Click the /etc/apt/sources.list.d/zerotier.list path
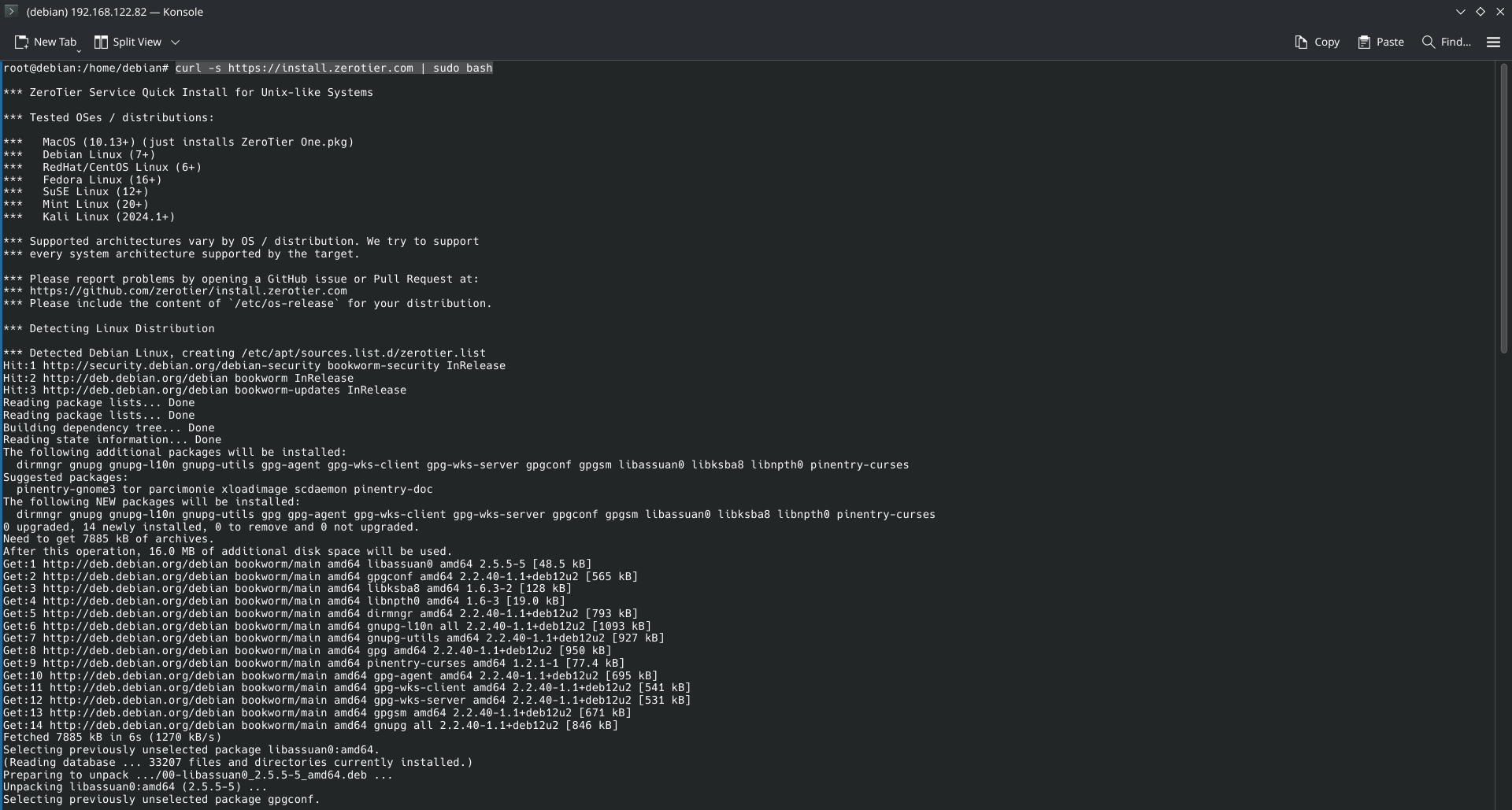Screen dimensions: 1512x810 pos(363,353)
